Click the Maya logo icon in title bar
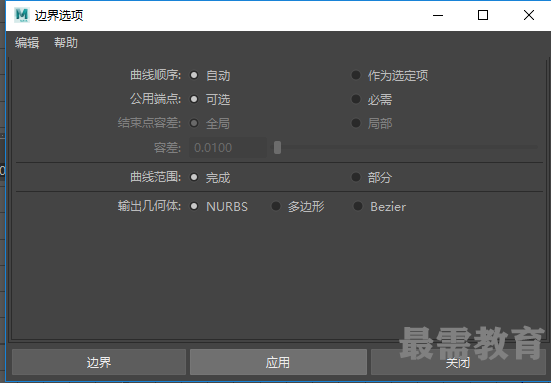551x383 pixels. click(x=22, y=15)
